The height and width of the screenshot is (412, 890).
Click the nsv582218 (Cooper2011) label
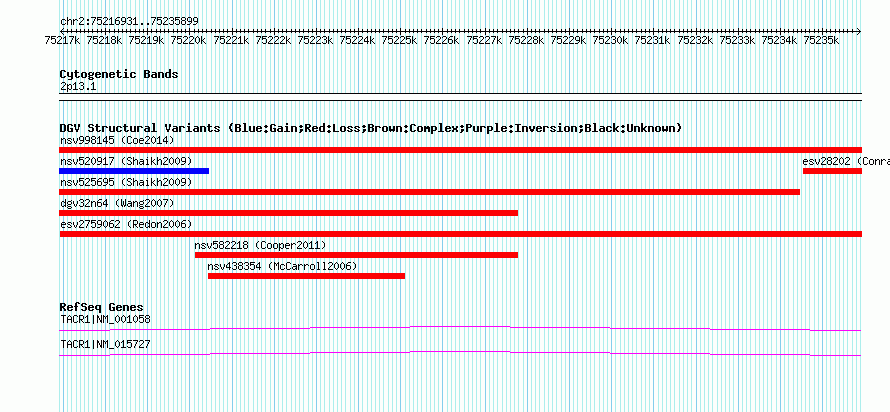click(x=261, y=245)
